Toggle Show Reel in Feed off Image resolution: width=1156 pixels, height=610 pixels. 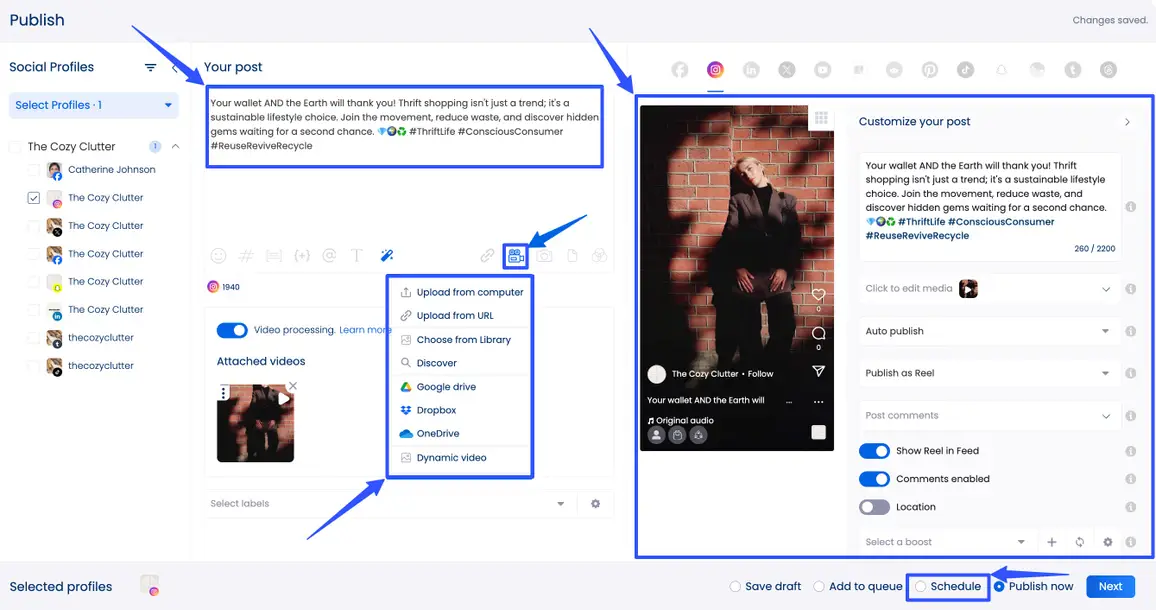coord(874,450)
